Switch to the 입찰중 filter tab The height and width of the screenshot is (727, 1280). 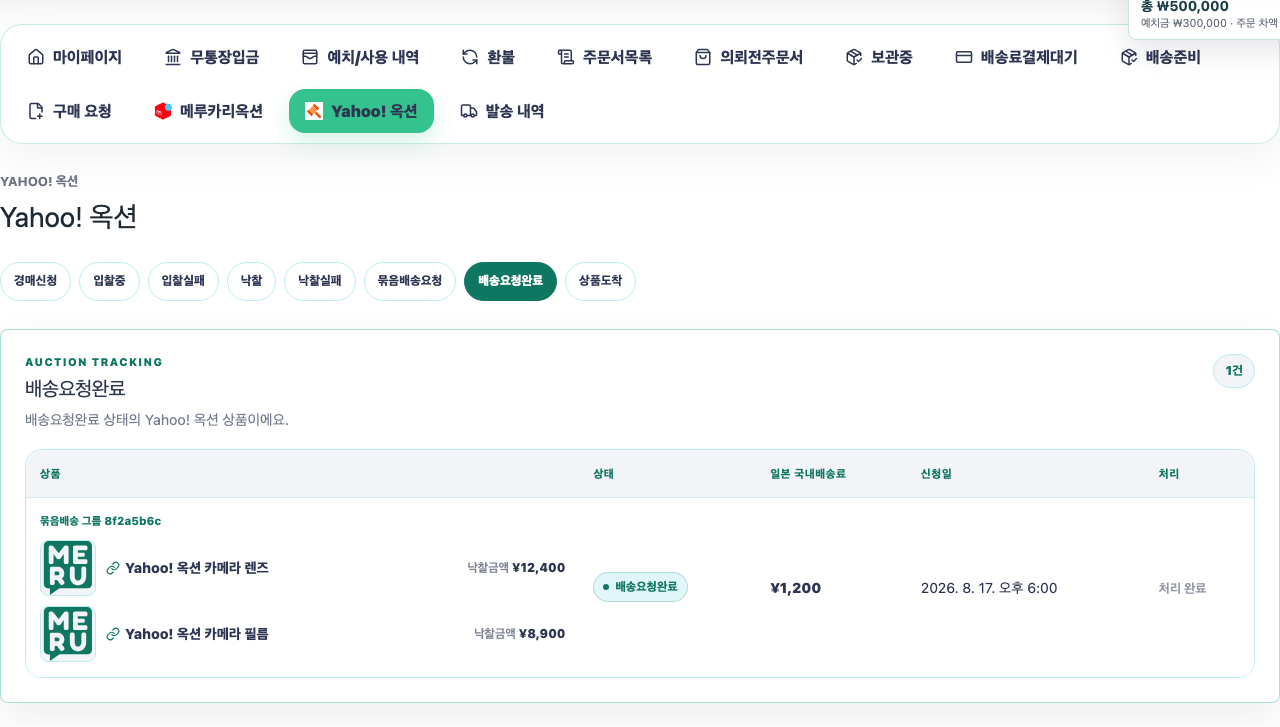(109, 281)
